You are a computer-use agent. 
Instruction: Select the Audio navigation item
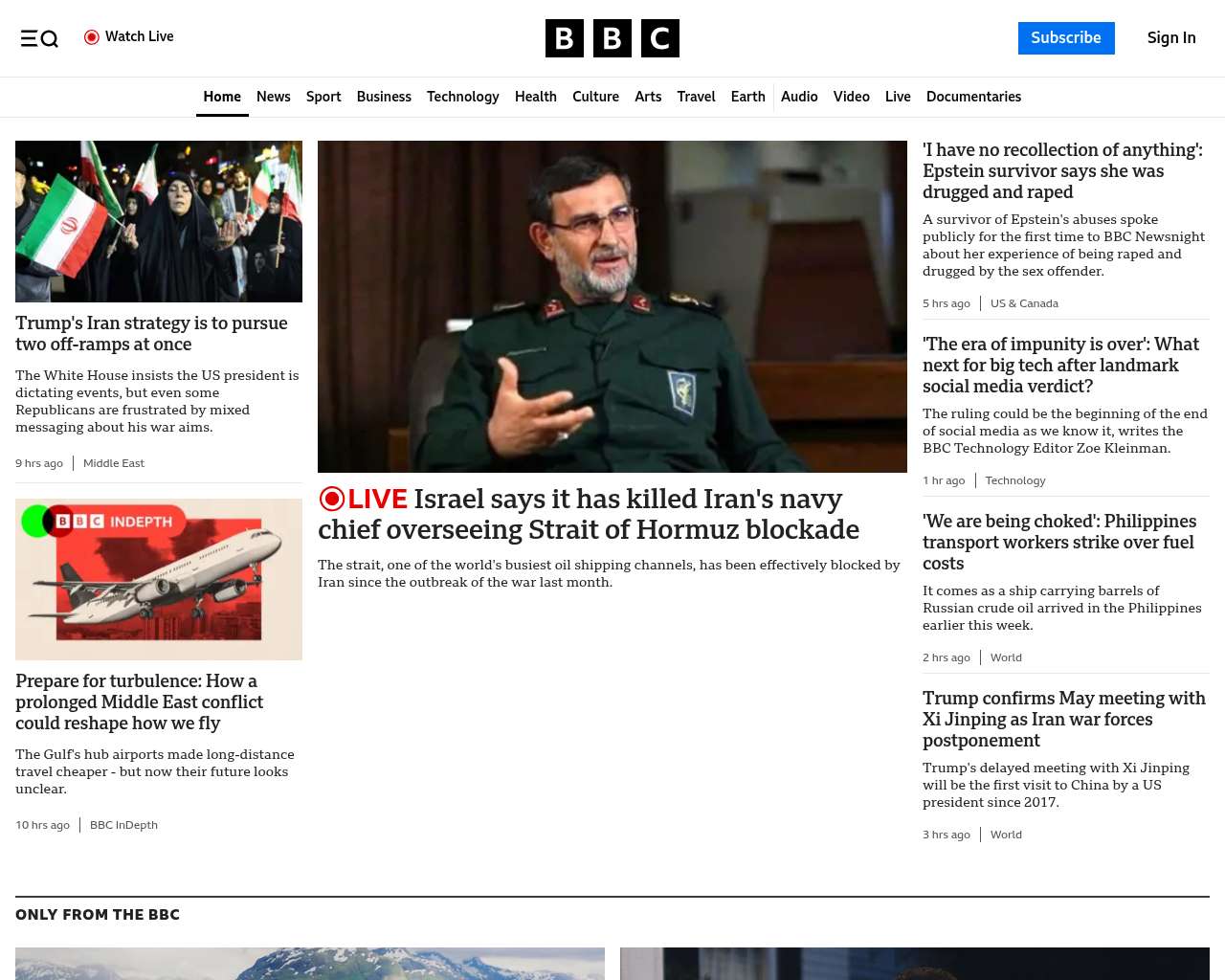coord(799,97)
